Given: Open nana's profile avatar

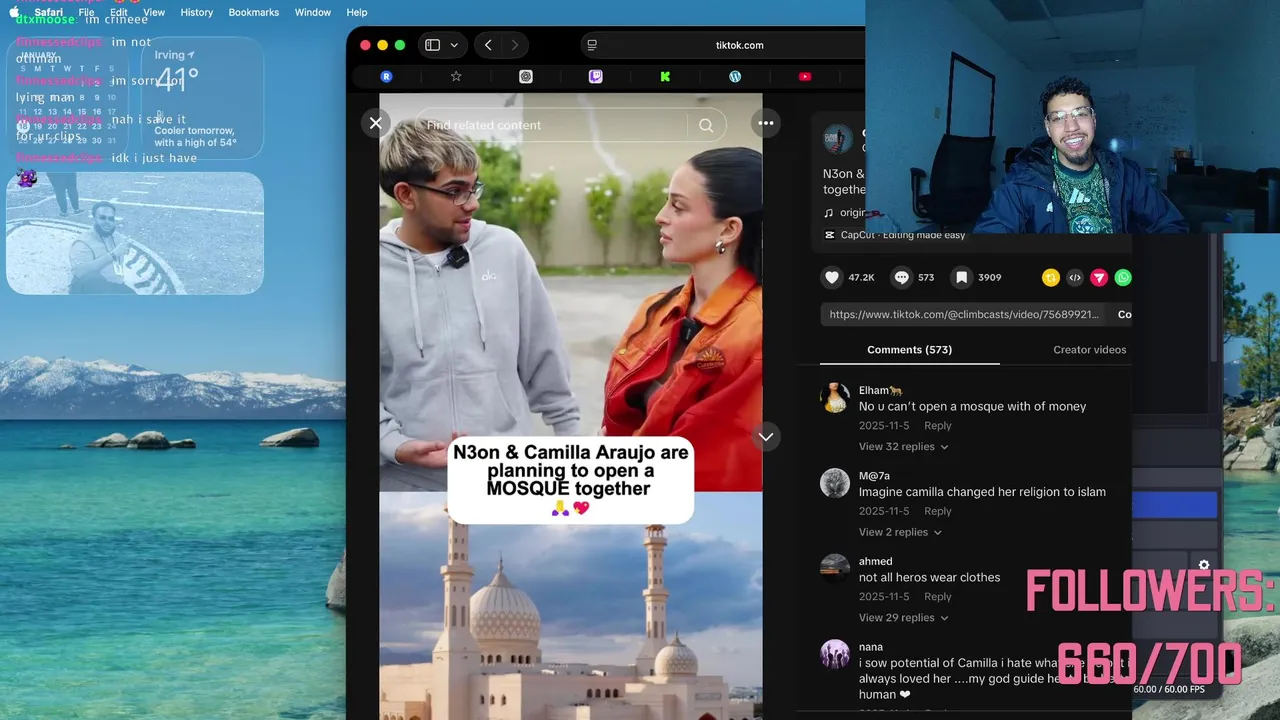Looking at the screenshot, I should 835,654.
